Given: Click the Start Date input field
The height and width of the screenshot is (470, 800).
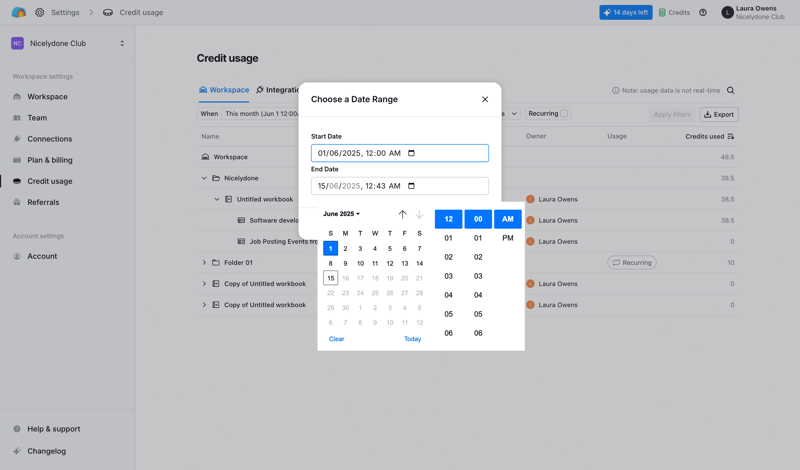Looking at the screenshot, I should click(399, 153).
